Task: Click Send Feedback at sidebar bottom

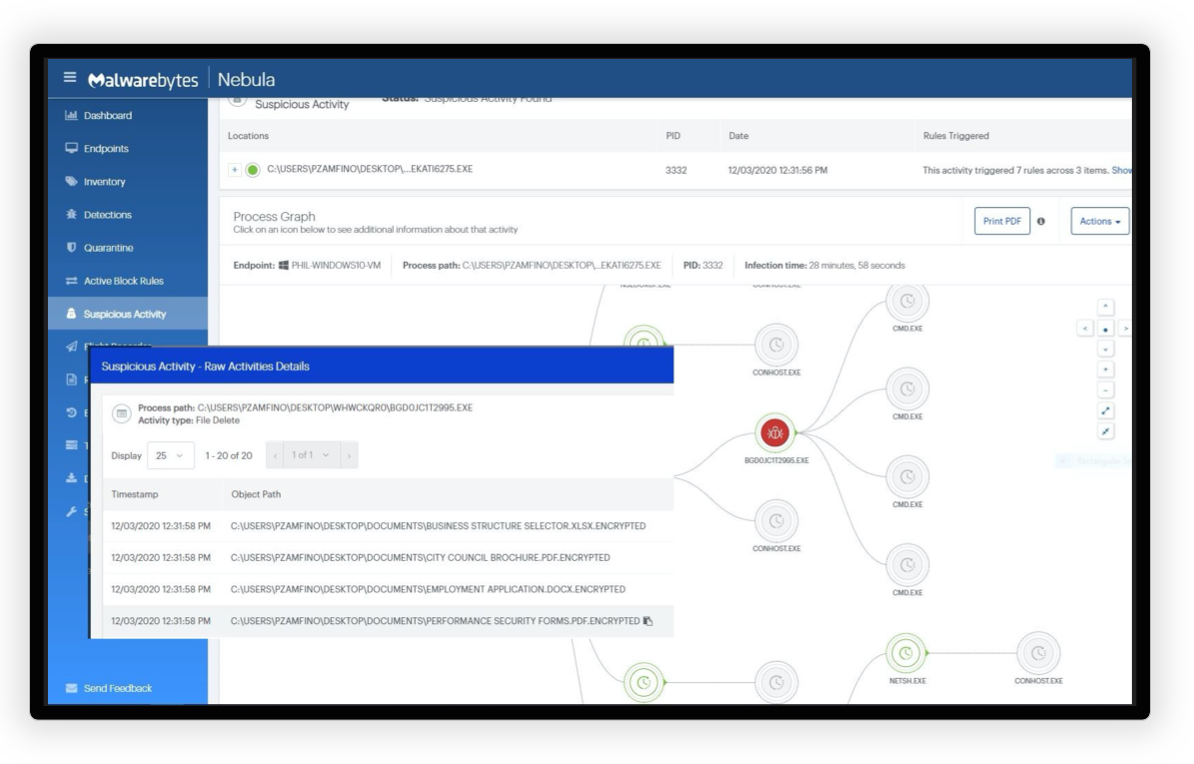Action: click(x=117, y=688)
